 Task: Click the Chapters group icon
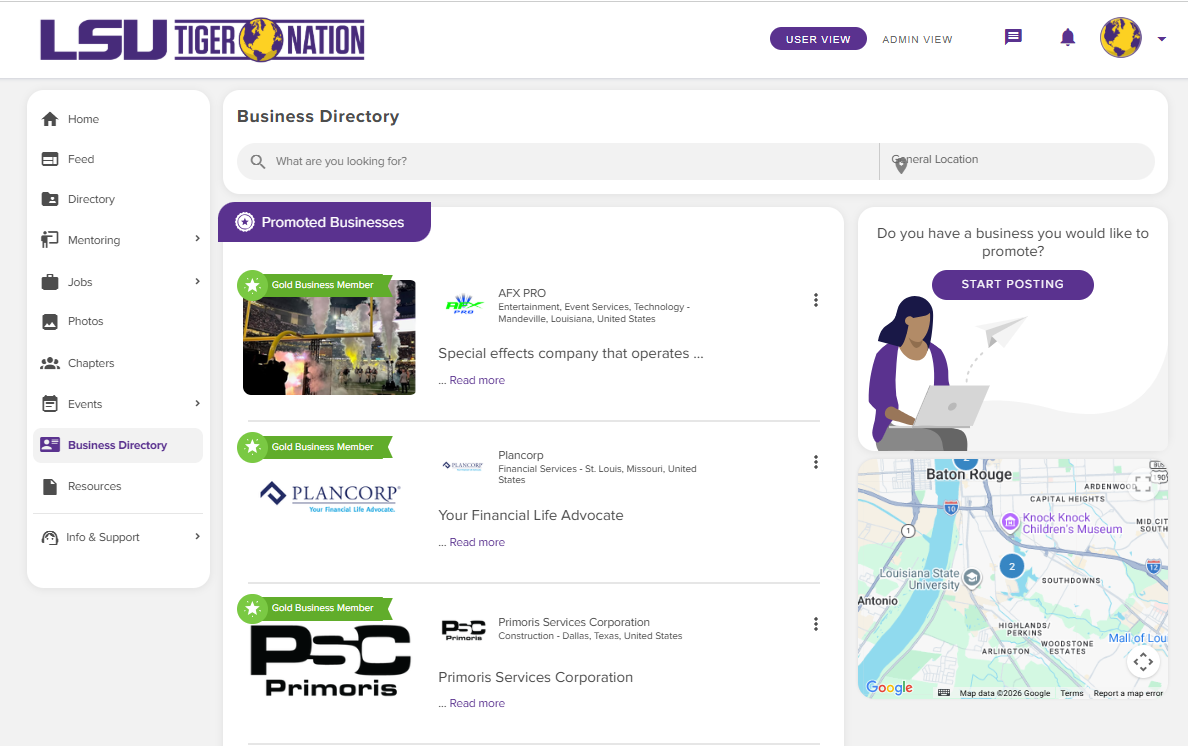click(x=50, y=364)
